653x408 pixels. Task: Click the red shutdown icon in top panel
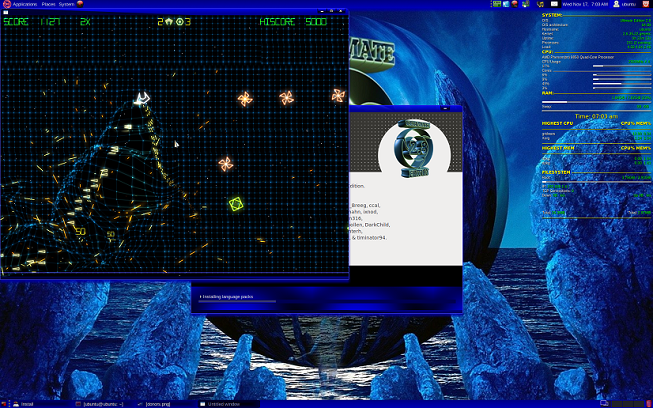click(646, 4)
